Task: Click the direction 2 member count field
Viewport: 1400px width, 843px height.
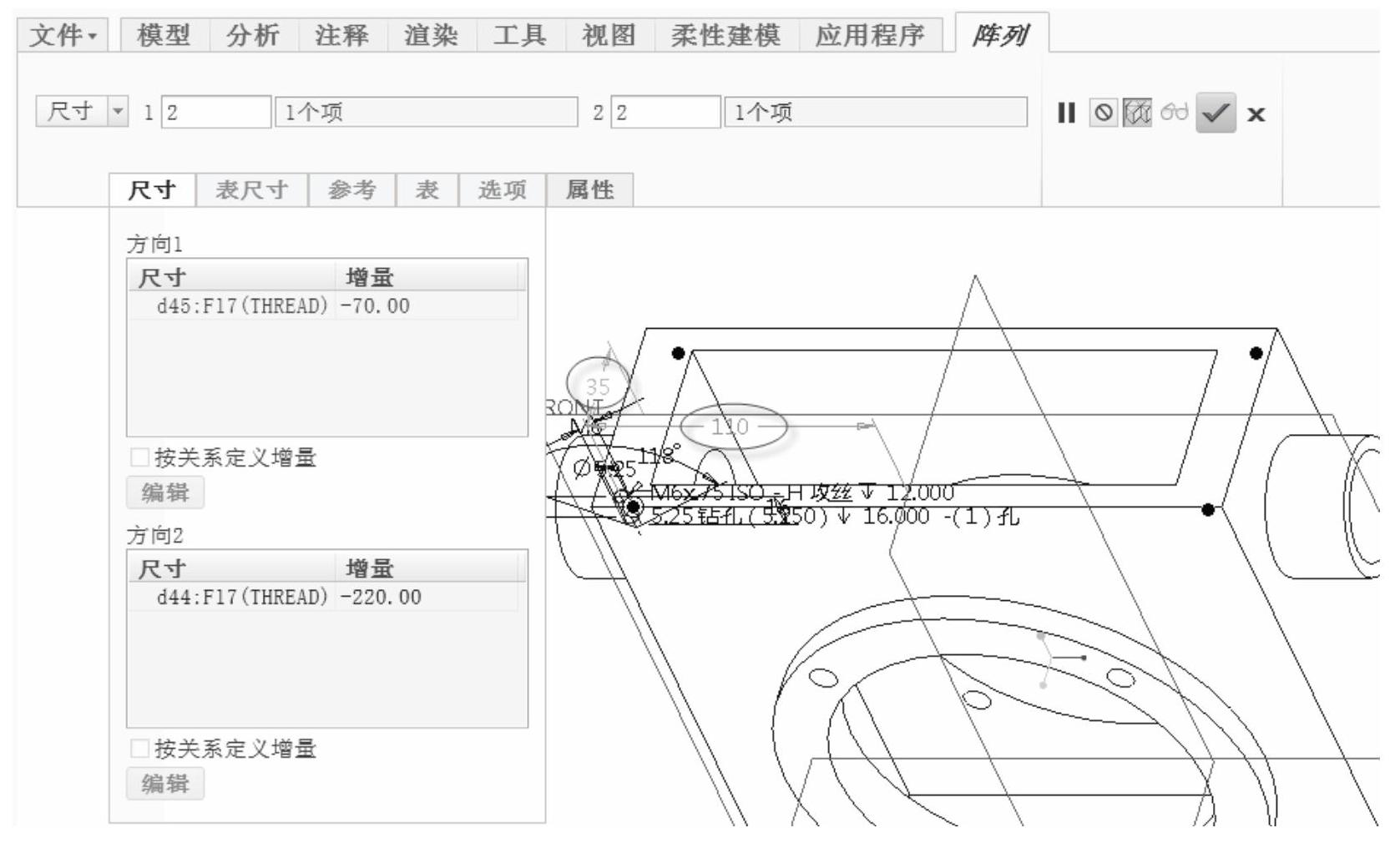Action: point(665,113)
